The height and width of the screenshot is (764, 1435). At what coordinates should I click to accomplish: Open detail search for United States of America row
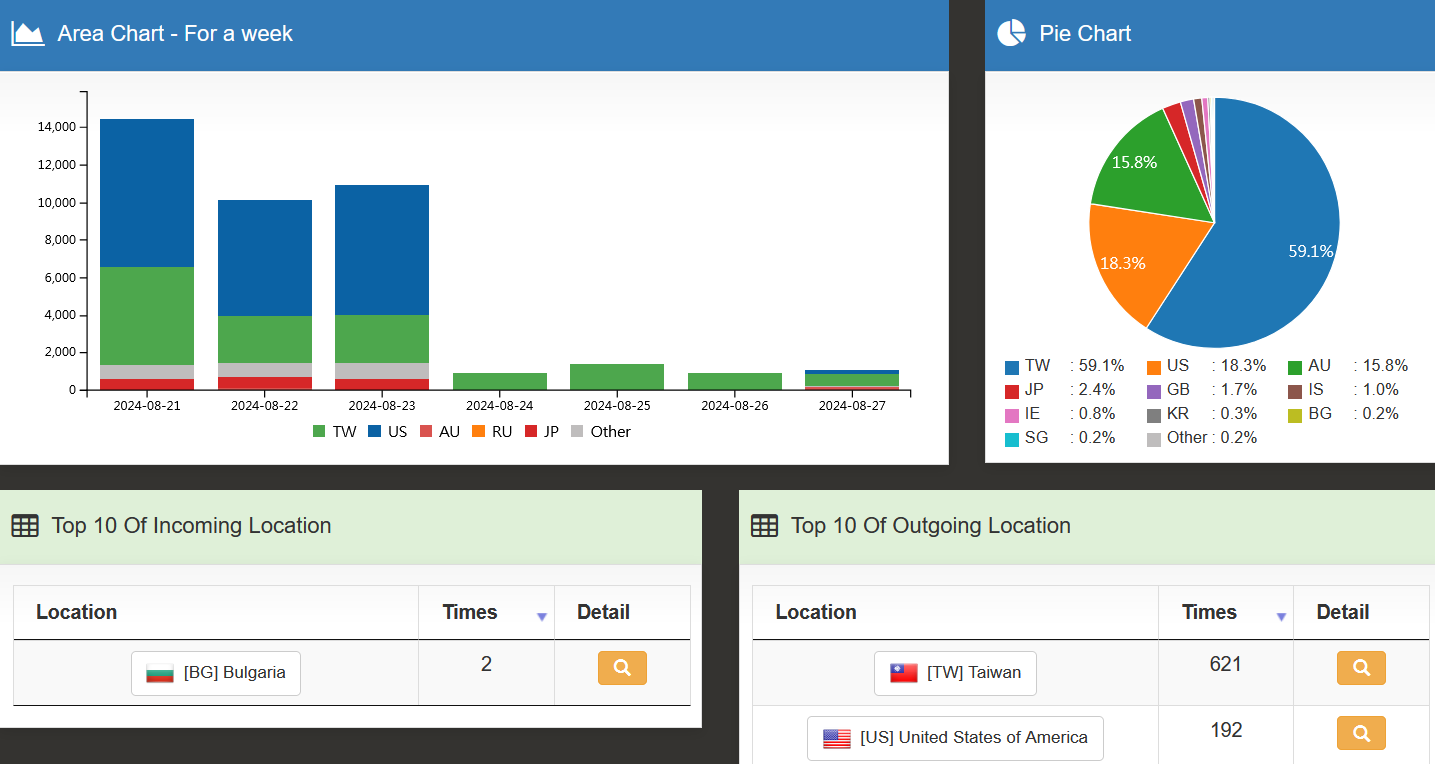tap(1361, 733)
